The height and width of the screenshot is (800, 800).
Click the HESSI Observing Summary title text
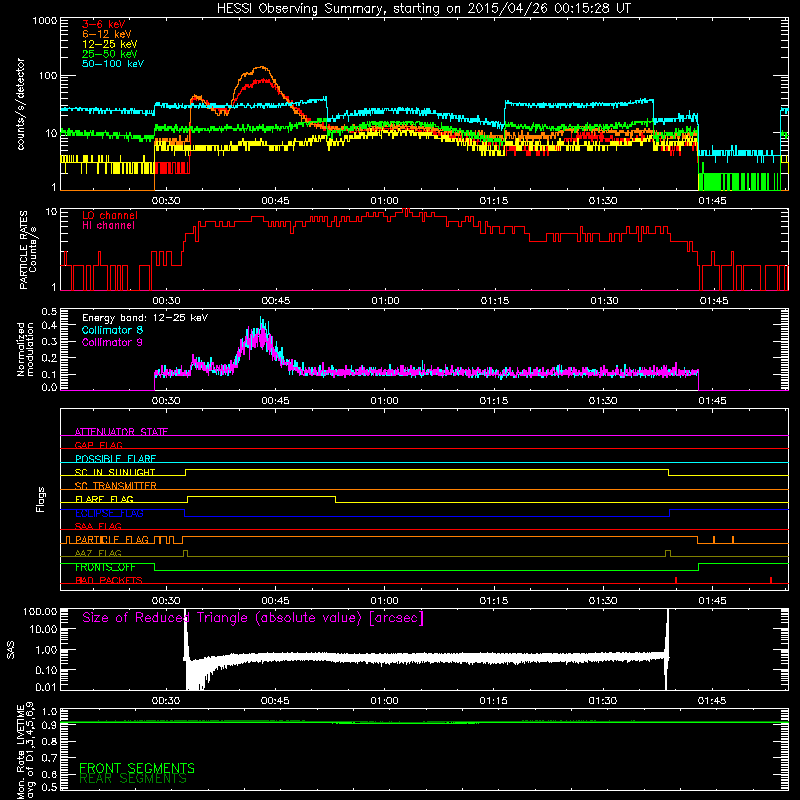pyautogui.click(x=424, y=9)
